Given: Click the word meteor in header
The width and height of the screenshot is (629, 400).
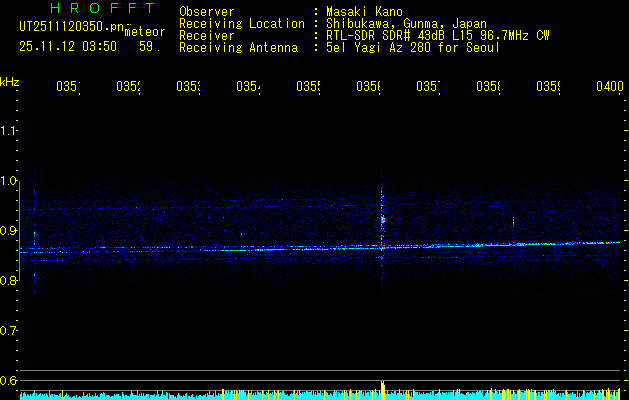Looking at the screenshot, I should (x=145, y=32).
